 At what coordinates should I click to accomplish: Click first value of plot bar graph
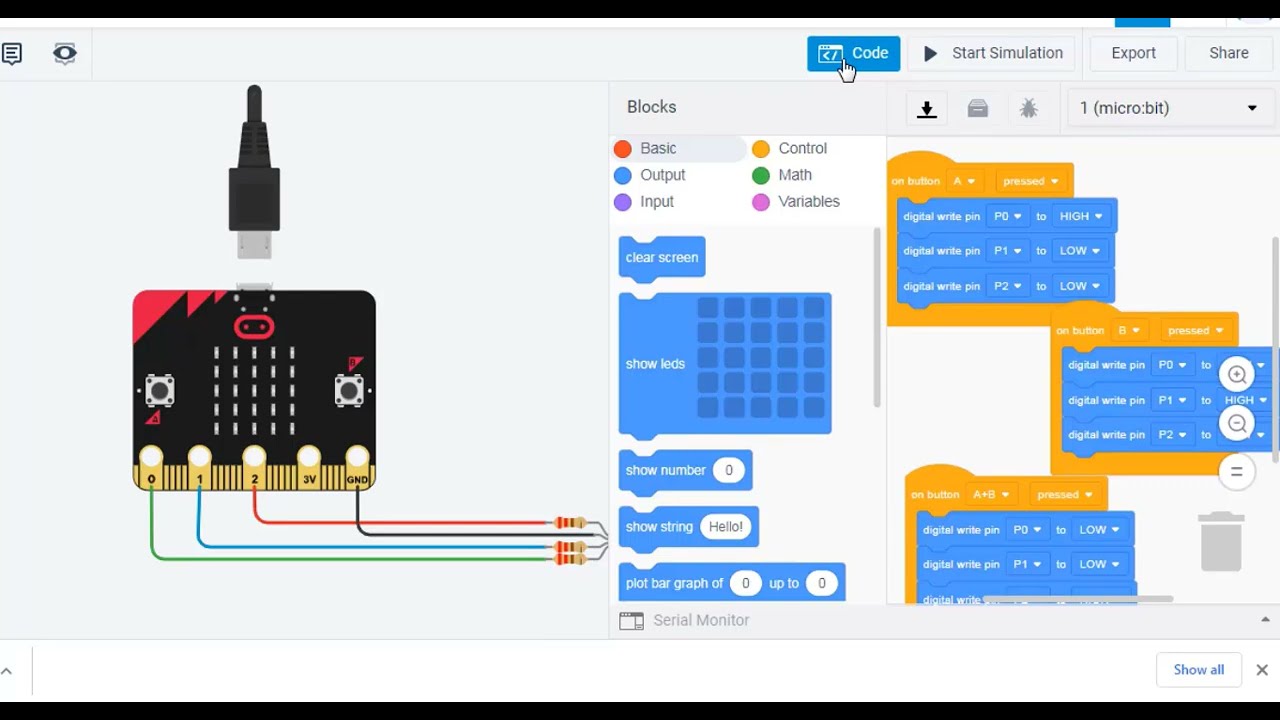[x=745, y=584]
